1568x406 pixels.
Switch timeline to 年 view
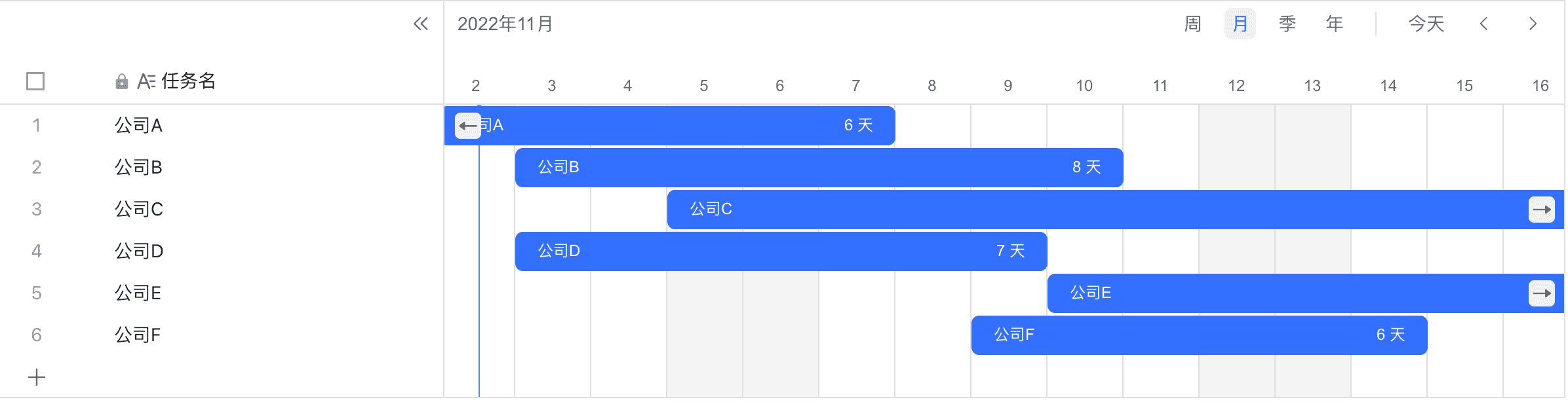click(1335, 24)
